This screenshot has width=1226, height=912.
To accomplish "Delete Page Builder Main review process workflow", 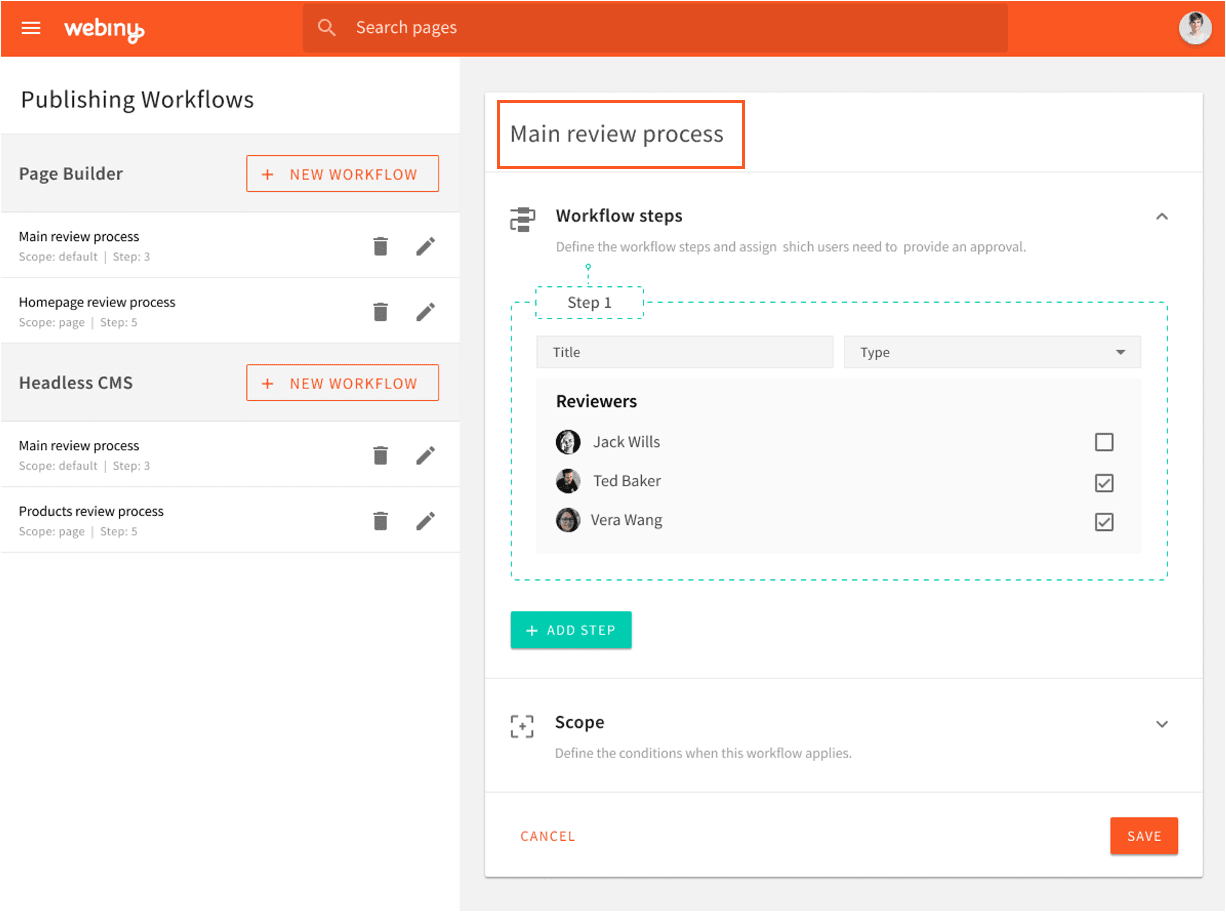I will pos(380,246).
